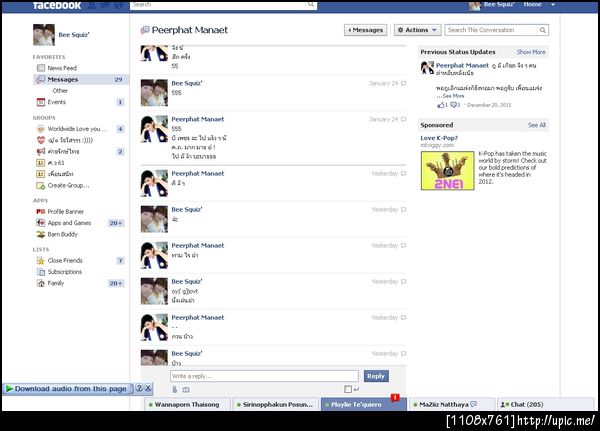Click the Write a reply text field
Screen dimensions: 600x431
click(x=264, y=376)
